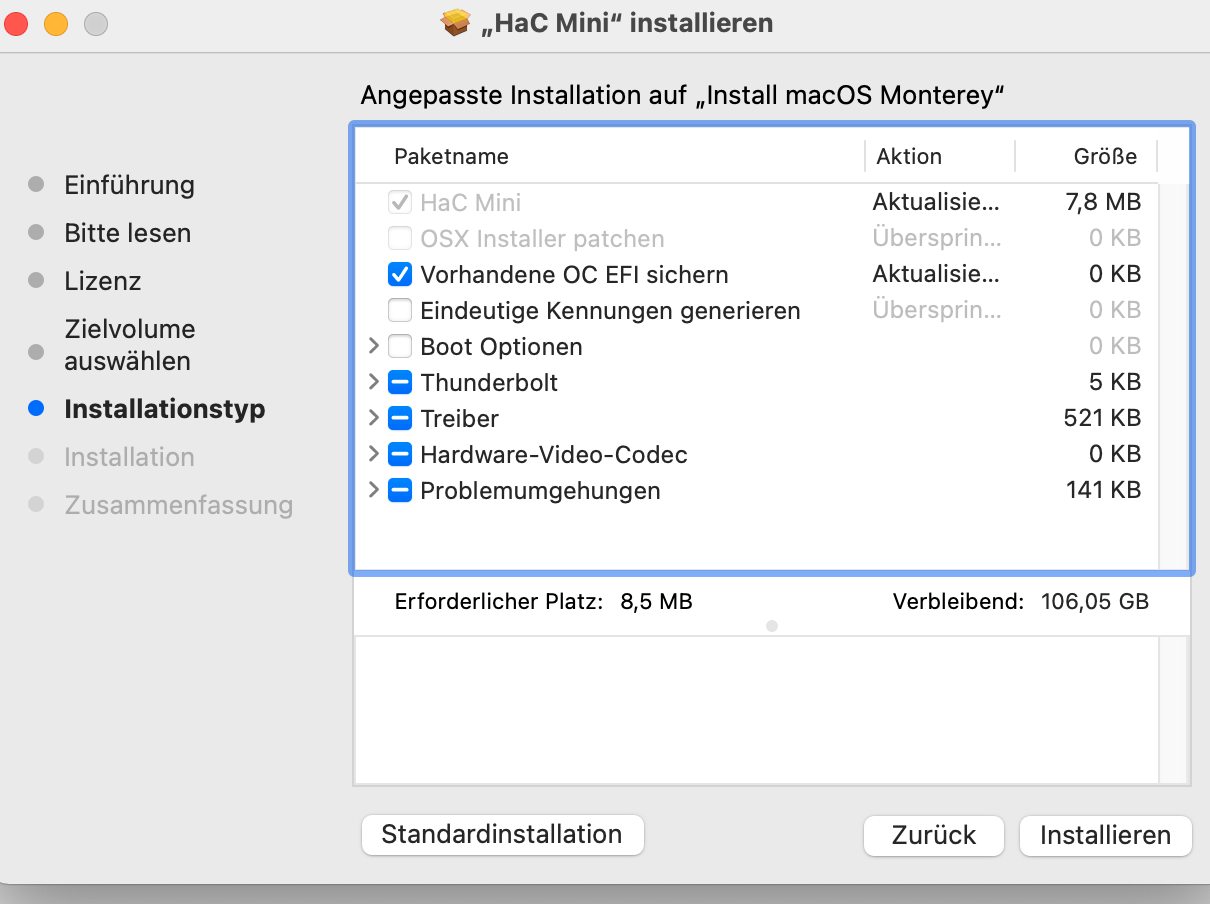
Task: Expand the Problemumgehungen group
Action: pyautogui.click(x=373, y=491)
